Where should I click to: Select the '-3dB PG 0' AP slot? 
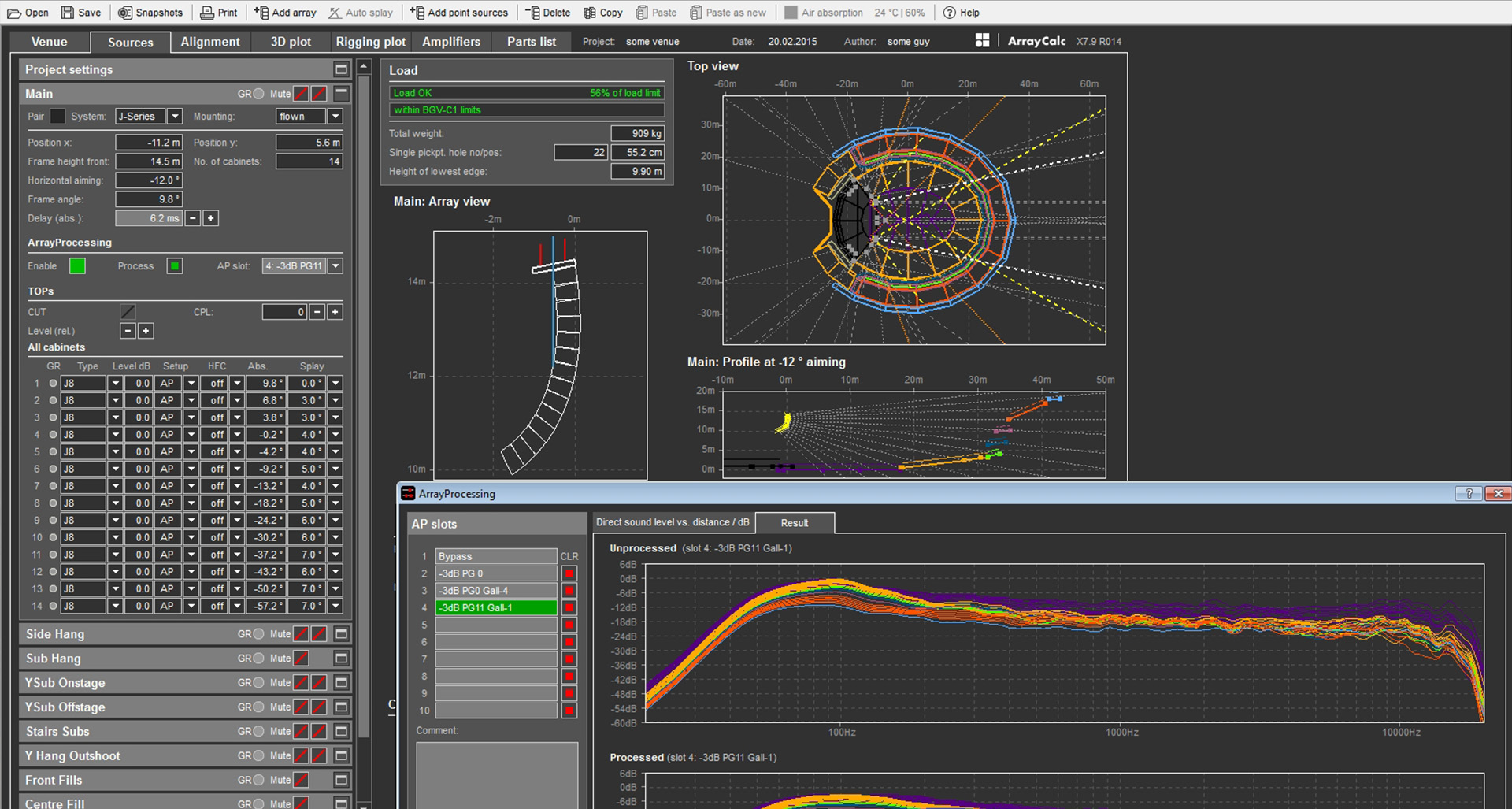tap(496, 573)
